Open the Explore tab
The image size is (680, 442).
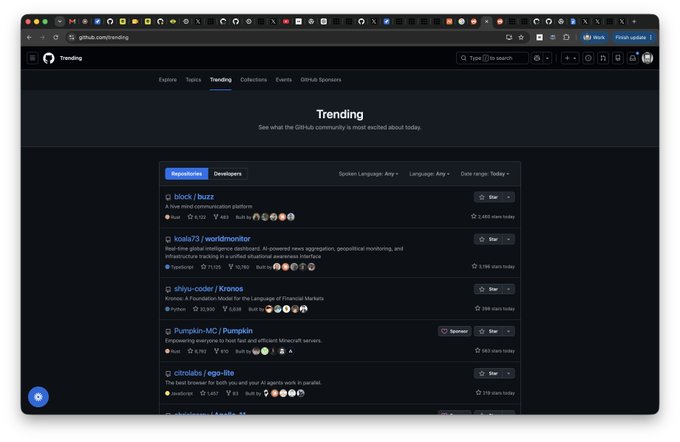coord(168,80)
